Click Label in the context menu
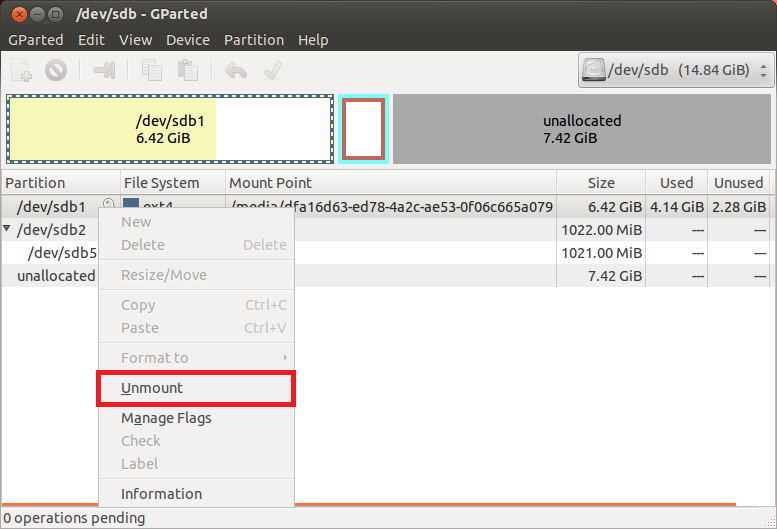This screenshot has height=529, width=777. pyautogui.click(x=196, y=464)
